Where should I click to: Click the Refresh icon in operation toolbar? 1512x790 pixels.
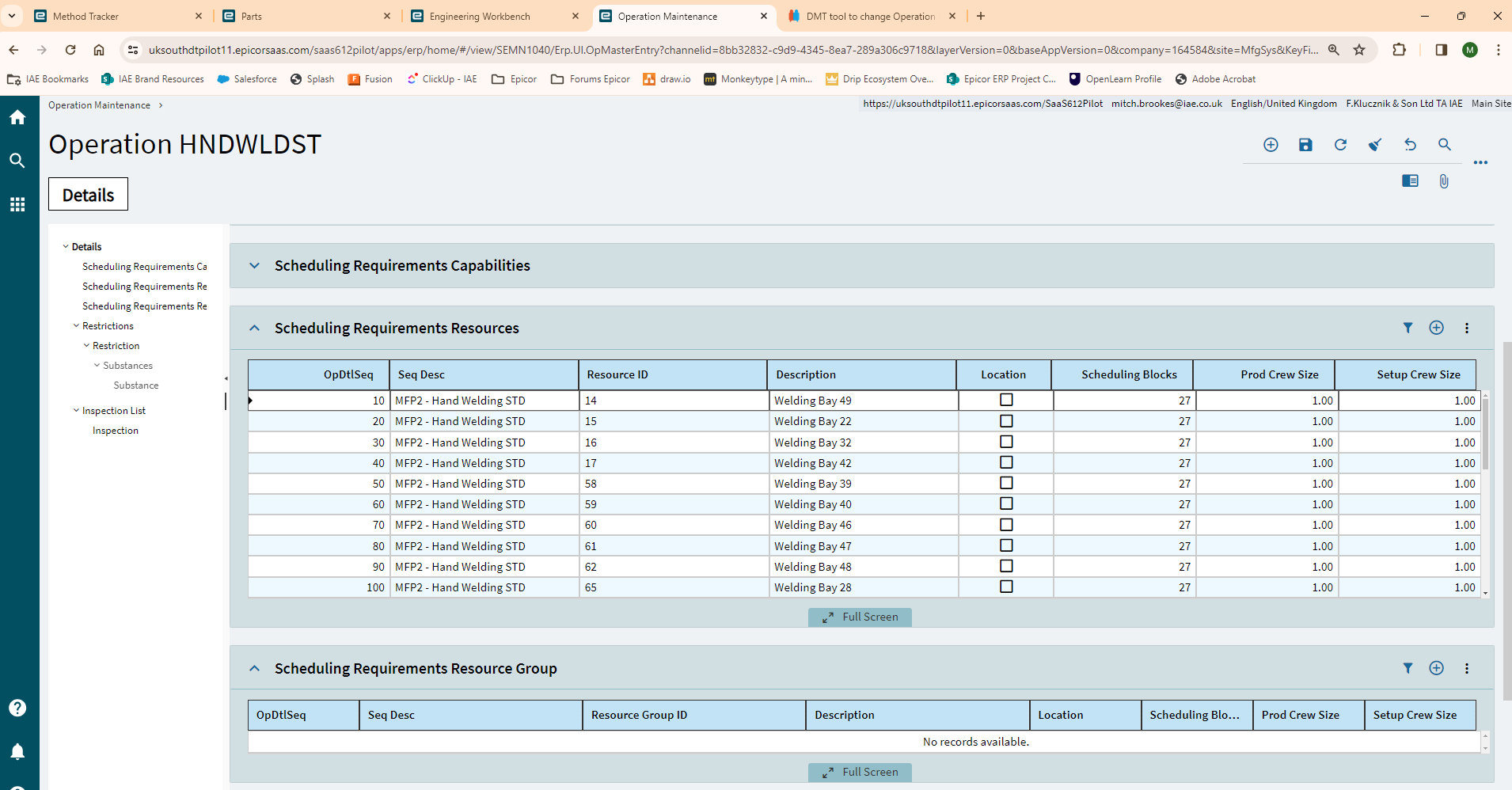(1340, 145)
